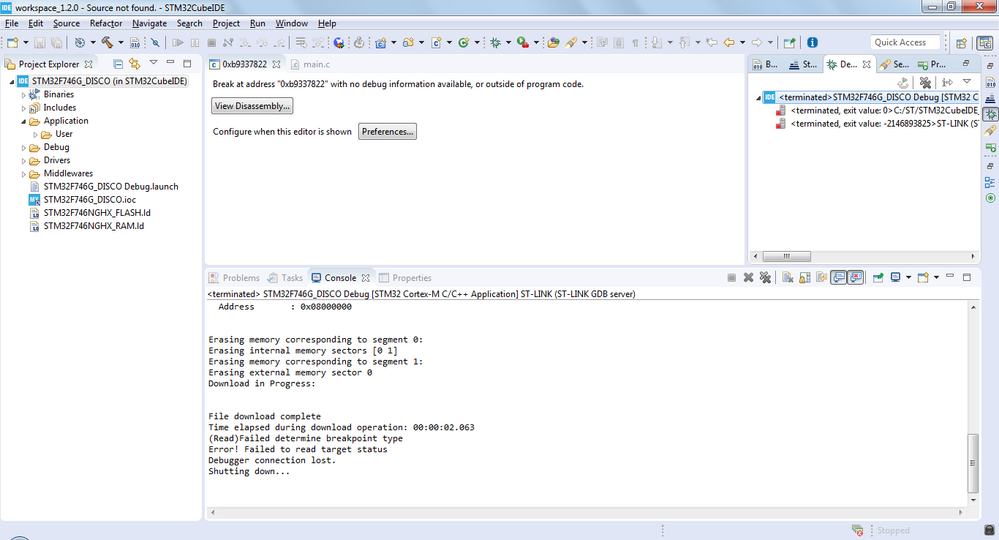This screenshot has width=999, height=540.
Task: Click the Clear Console icon
Action: point(788,278)
